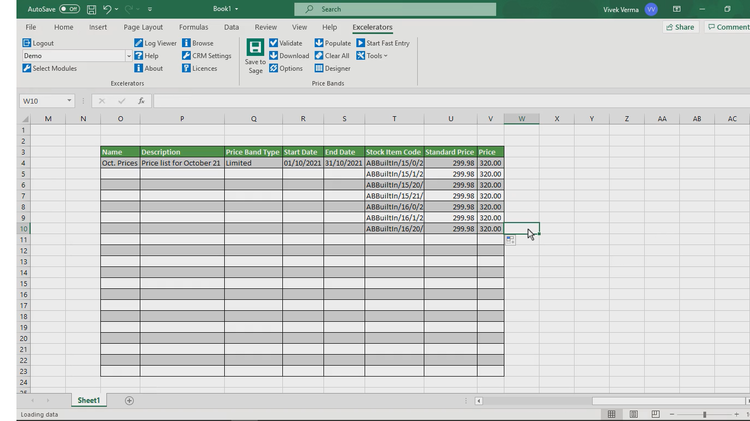Image resolution: width=750 pixels, height=421 pixels.
Task: Open the About info
Action: [x=149, y=68]
